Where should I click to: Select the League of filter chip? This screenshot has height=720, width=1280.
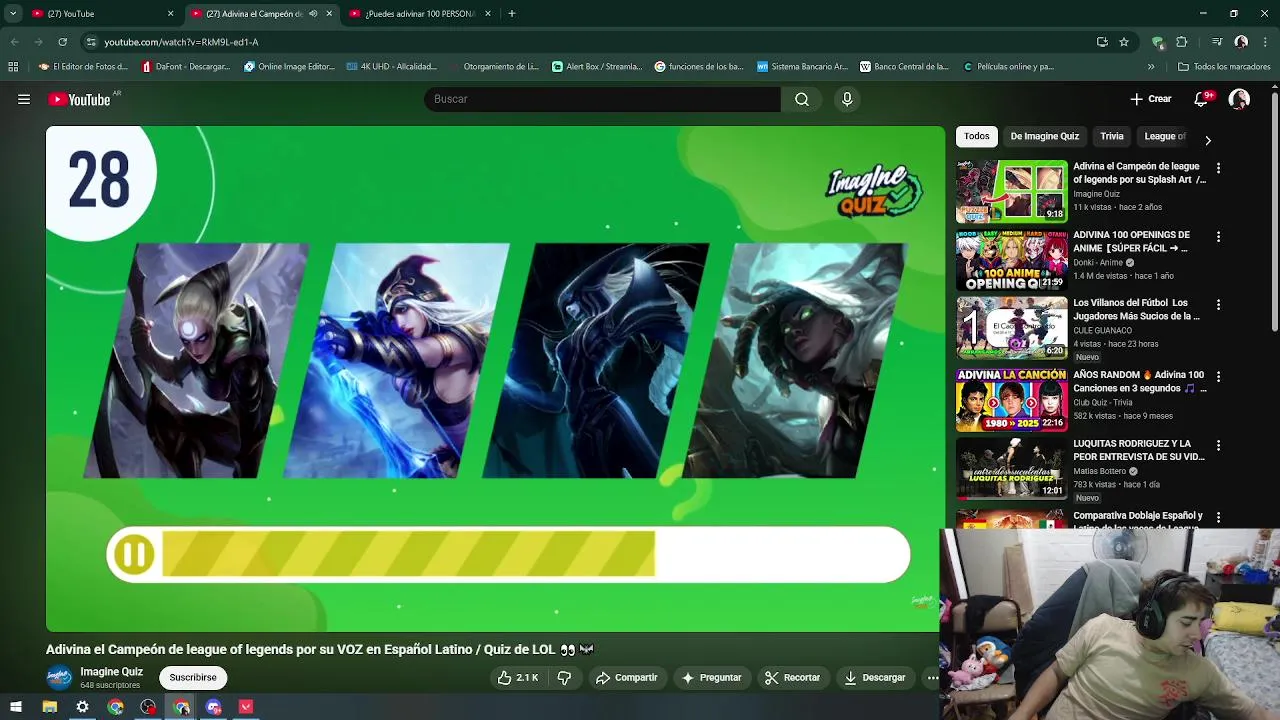coord(1165,137)
